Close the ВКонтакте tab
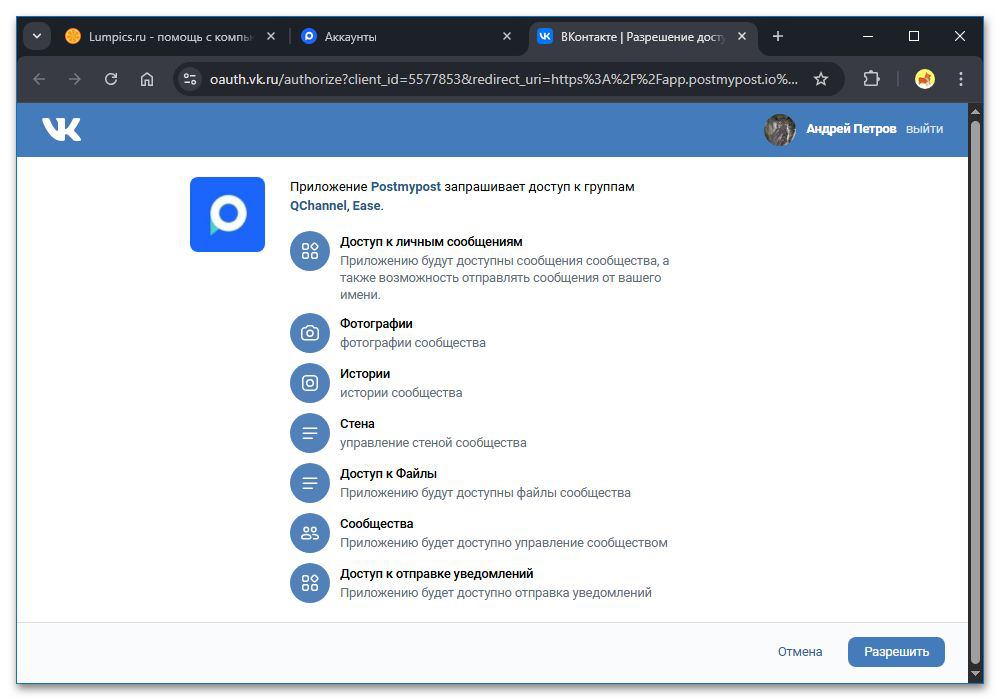1000x700 pixels. (x=742, y=36)
